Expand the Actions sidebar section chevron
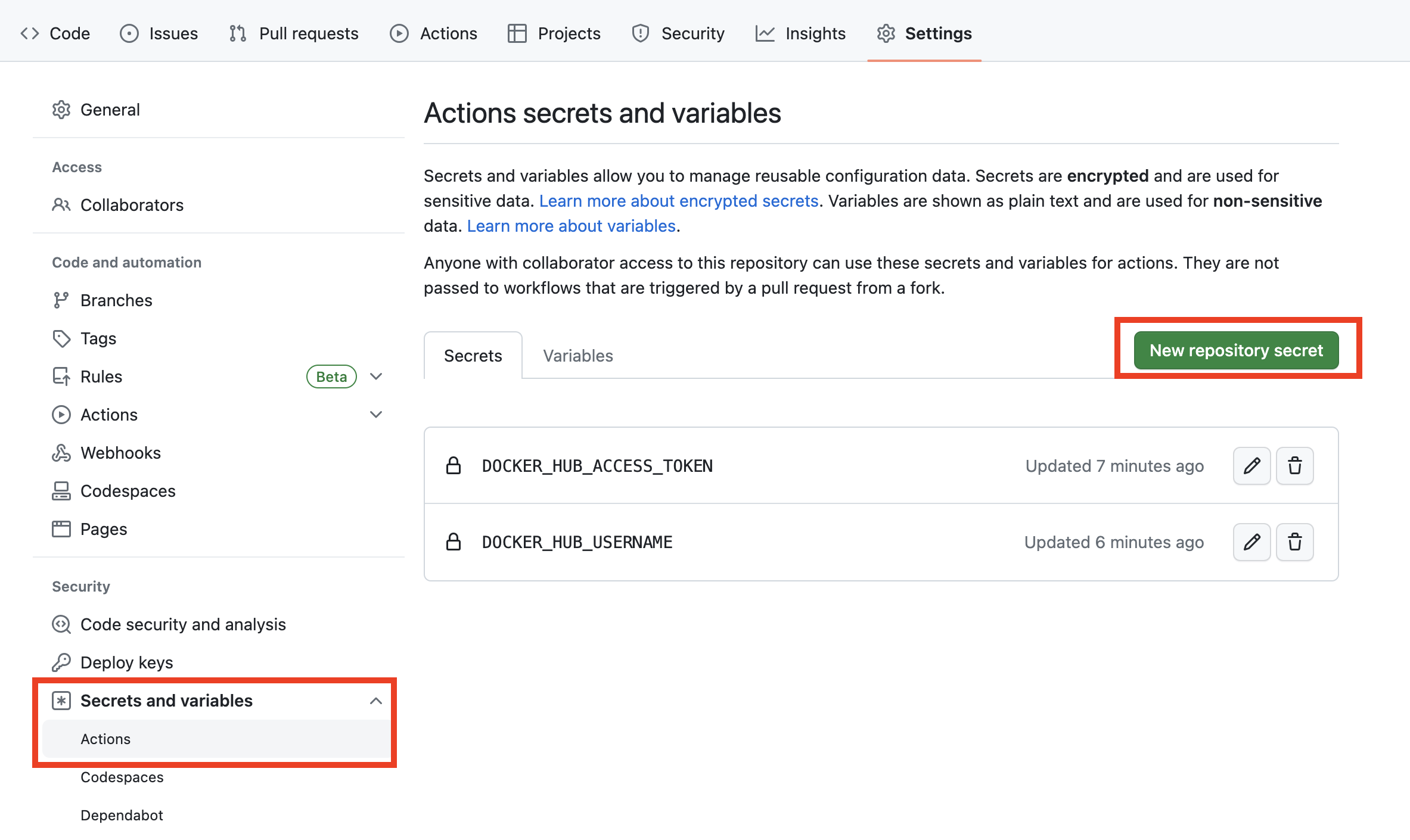Viewport: 1410px width, 840px height. pos(376,415)
